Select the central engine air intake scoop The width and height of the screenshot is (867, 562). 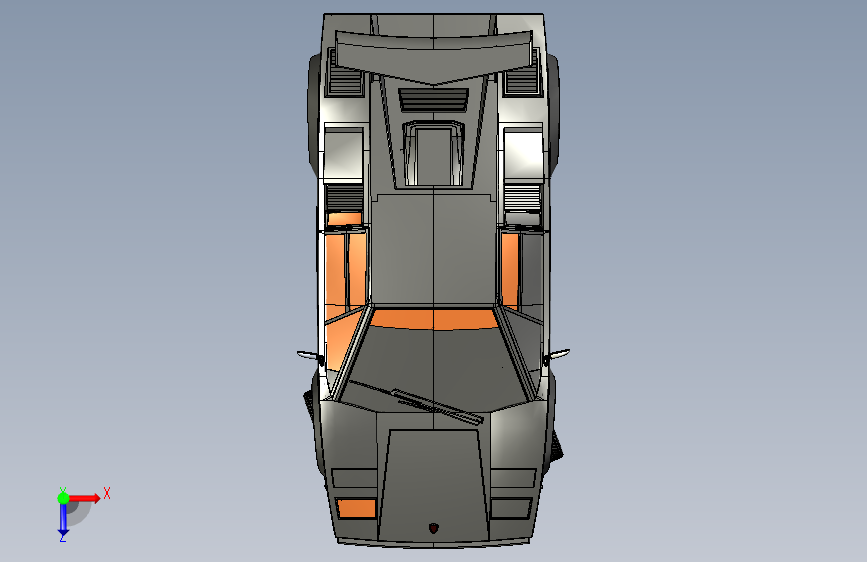pos(434,153)
